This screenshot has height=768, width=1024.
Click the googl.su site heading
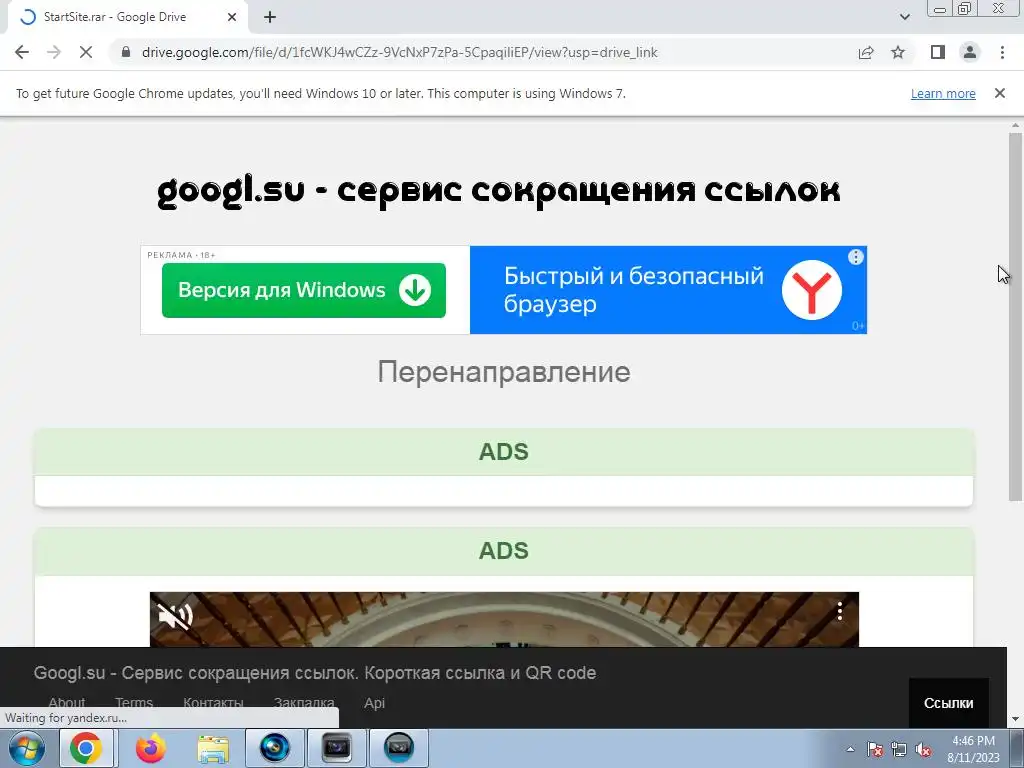click(499, 191)
